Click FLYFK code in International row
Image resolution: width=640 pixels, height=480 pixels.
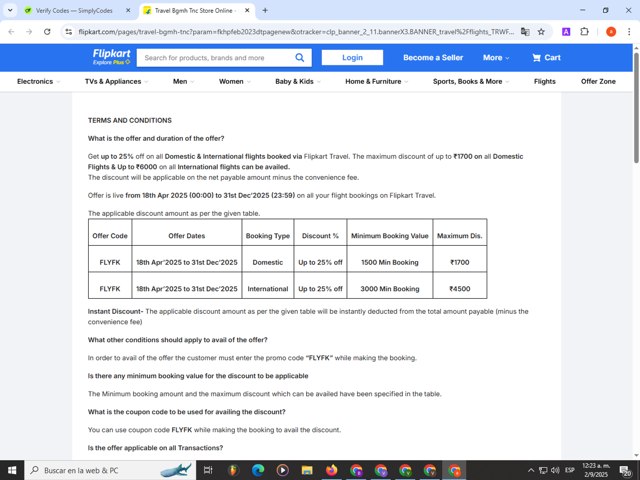(110, 289)
